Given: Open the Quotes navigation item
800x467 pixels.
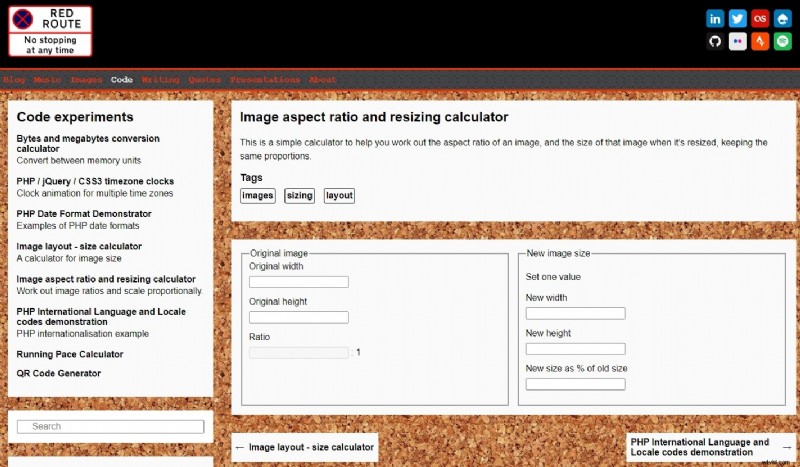Looking at the screenshot, I should [205, 80].
